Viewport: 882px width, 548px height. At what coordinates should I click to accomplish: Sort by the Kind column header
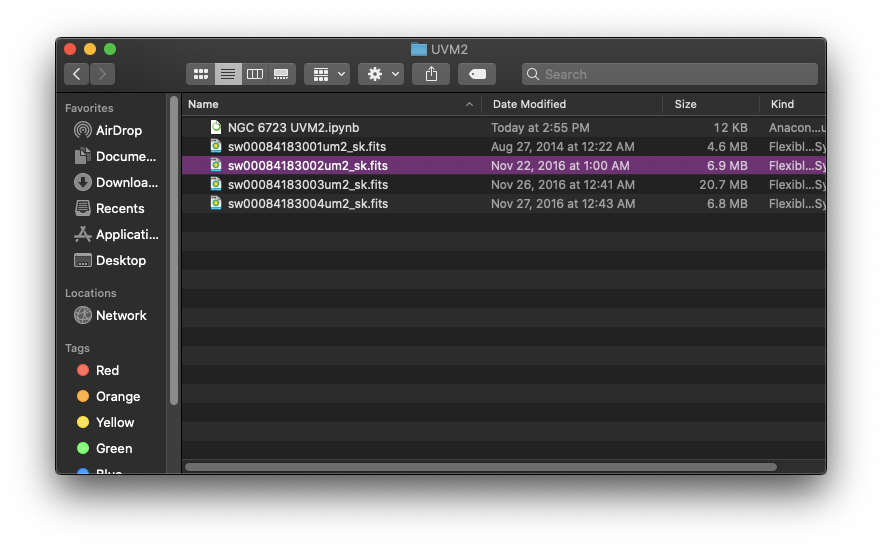pos(782,104)
